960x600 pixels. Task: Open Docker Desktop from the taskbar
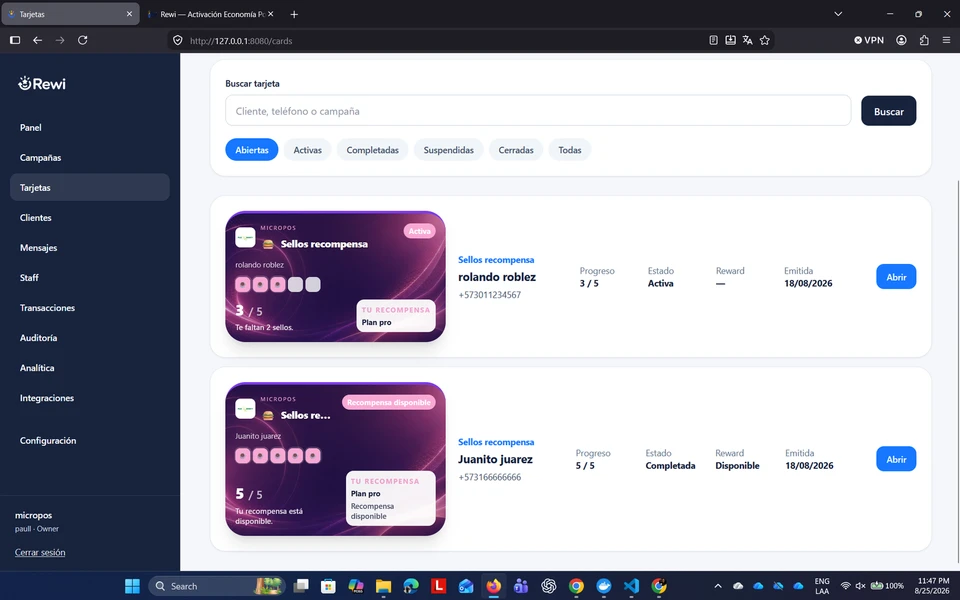coord(604,586)
